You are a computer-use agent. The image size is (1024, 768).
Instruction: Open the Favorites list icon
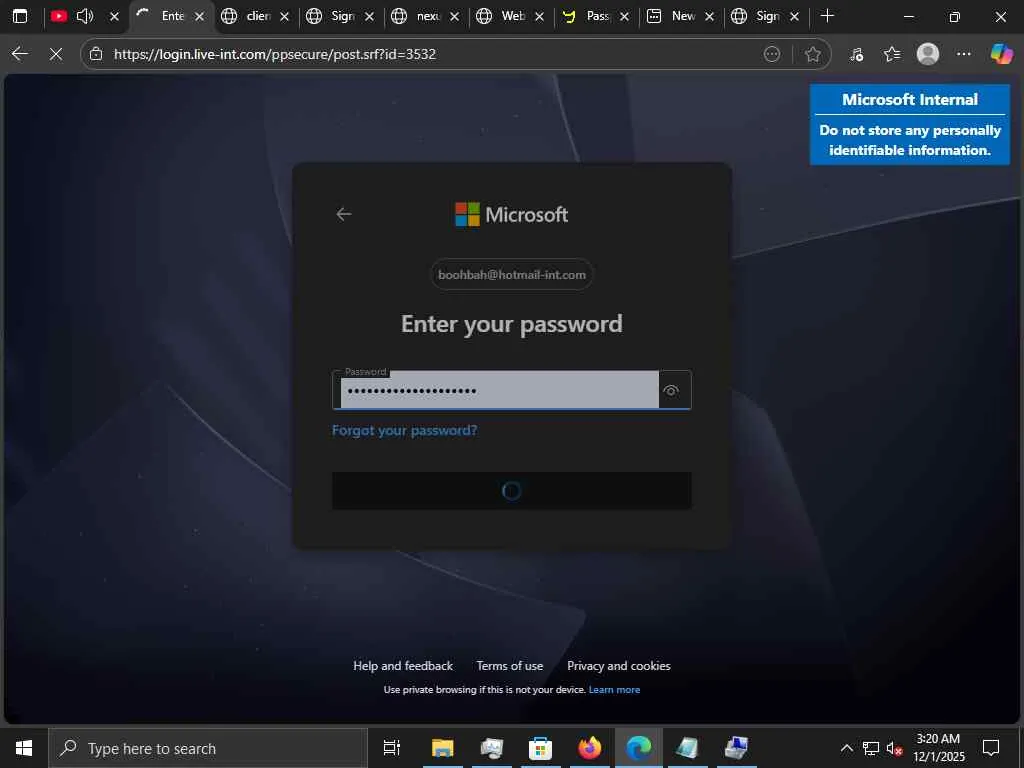pyautogui.click(x=892, y=54)
